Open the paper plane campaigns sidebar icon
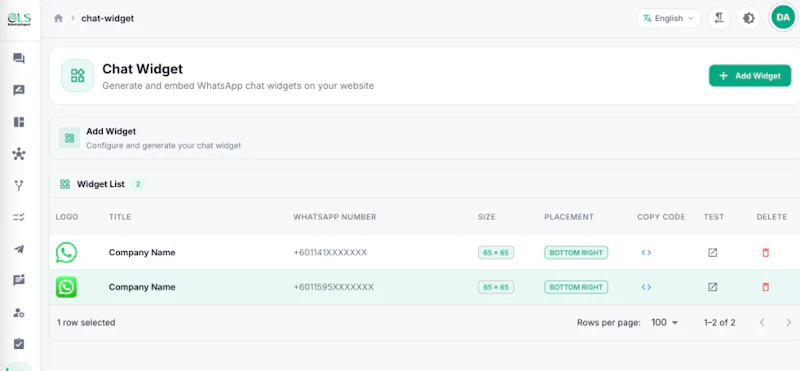The image size is (800, 371). [19, 249]
